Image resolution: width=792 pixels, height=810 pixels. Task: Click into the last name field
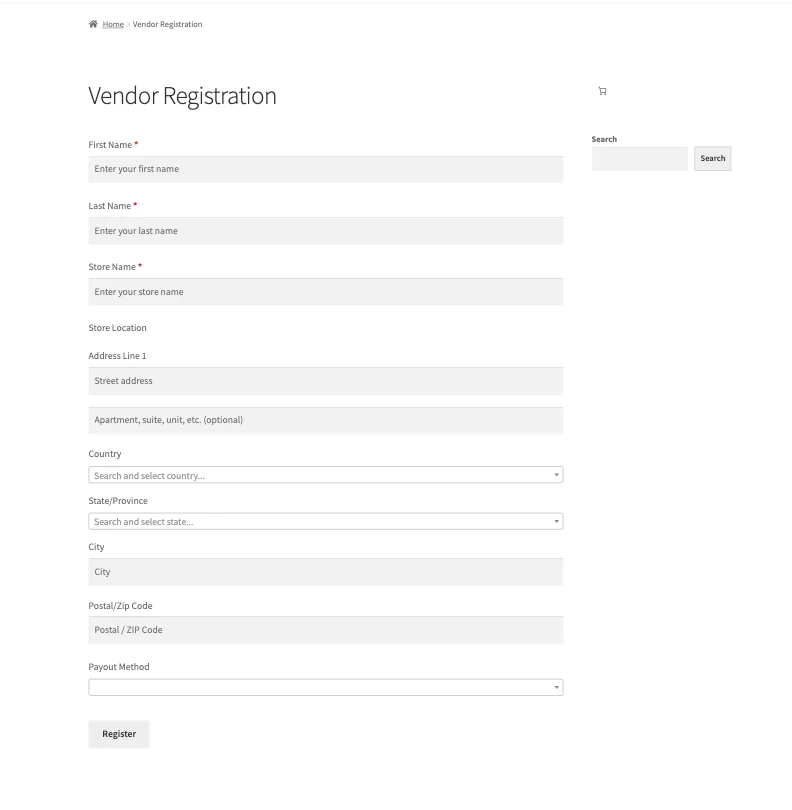point(325,231)
